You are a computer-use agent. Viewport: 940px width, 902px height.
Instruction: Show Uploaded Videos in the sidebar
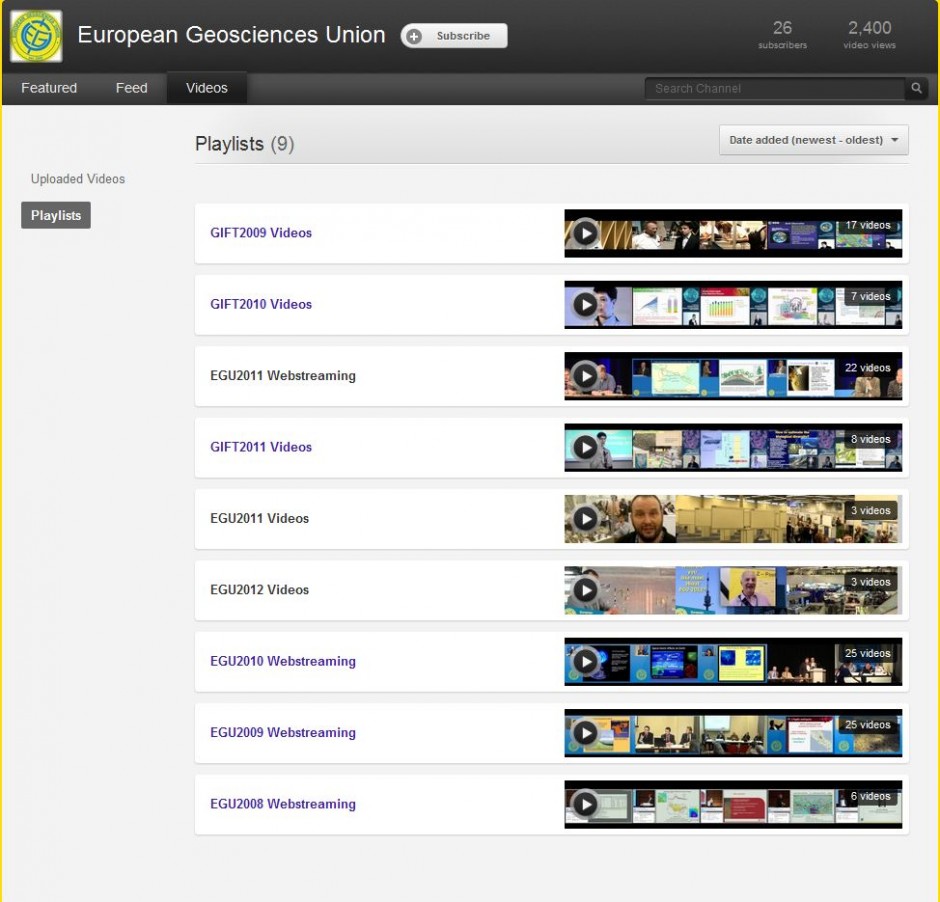click(x=78, y=179)
